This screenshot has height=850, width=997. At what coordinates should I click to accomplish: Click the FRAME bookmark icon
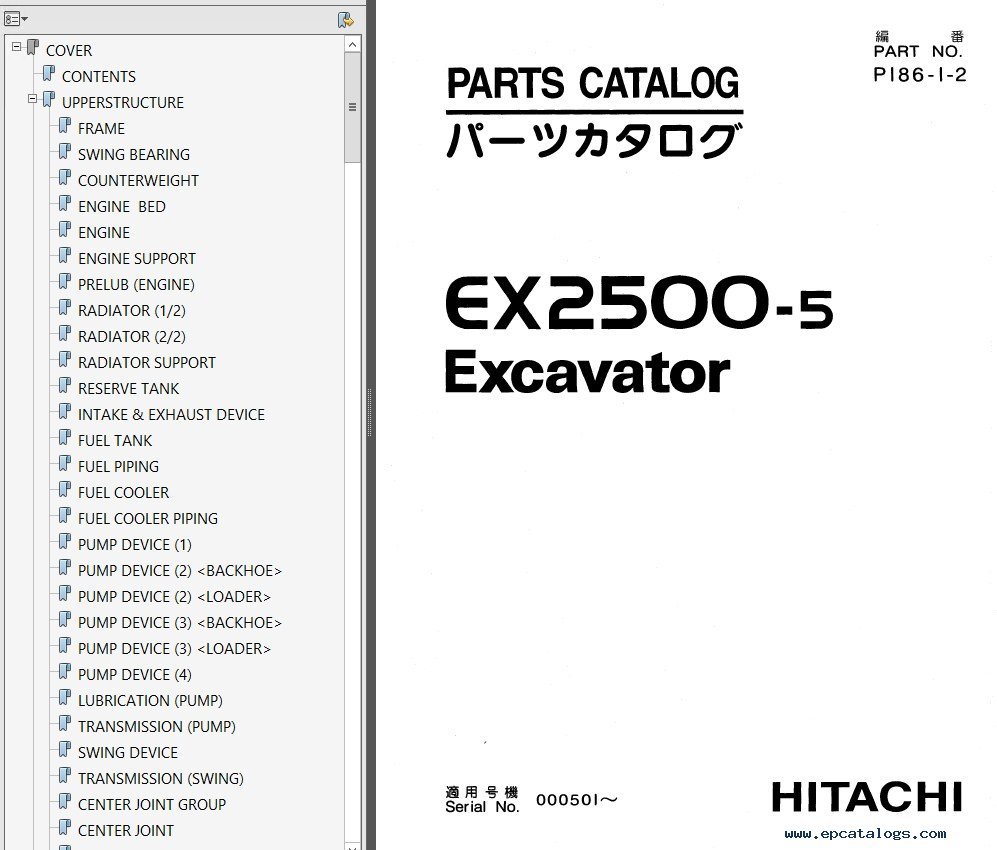coord(64,127)
